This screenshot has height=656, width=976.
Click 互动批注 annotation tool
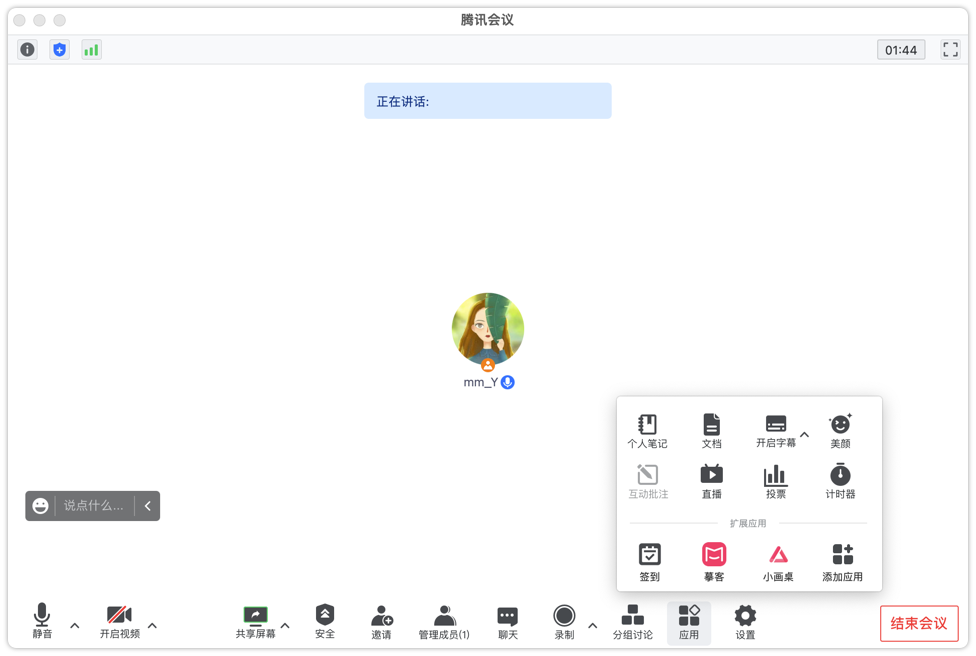pyautogui.click(x=648, y=482)
